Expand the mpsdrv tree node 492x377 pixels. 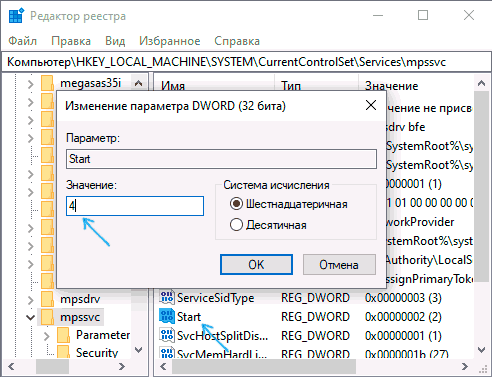30,300
